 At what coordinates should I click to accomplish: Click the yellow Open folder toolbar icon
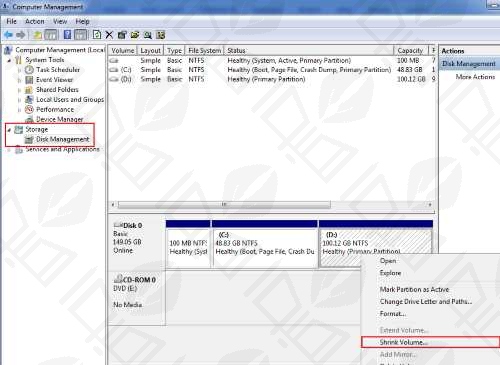click(135, 35)
